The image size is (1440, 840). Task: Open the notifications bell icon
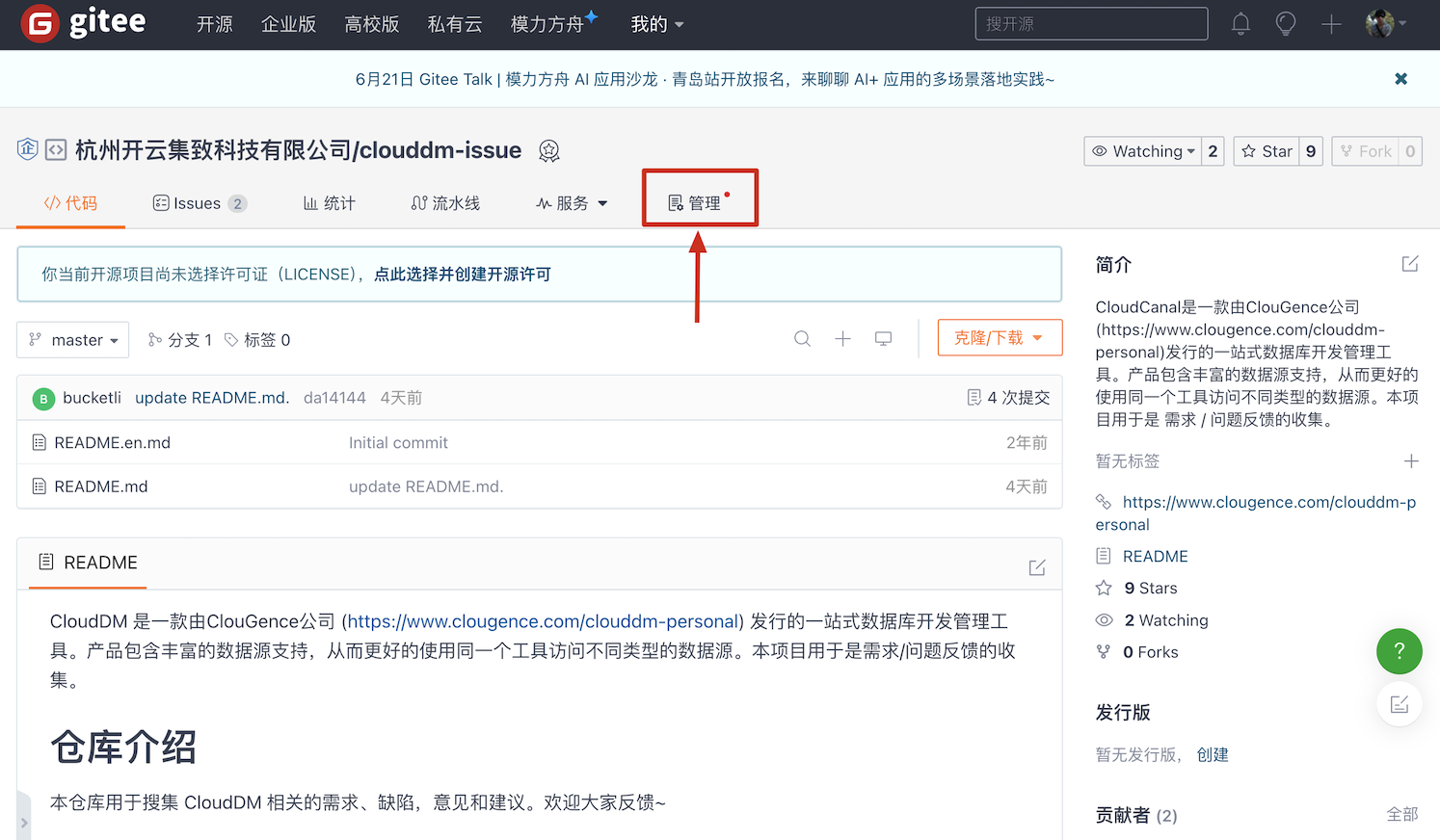(1240, 24)
